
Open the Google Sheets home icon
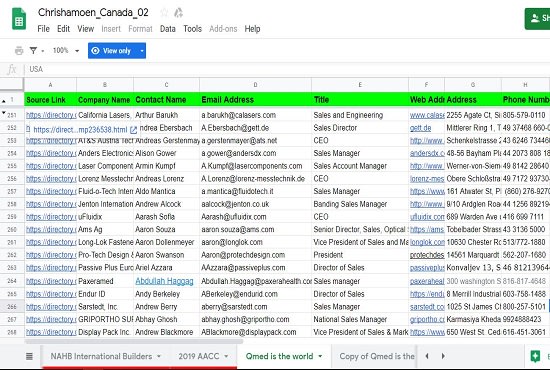pos(19,19)
